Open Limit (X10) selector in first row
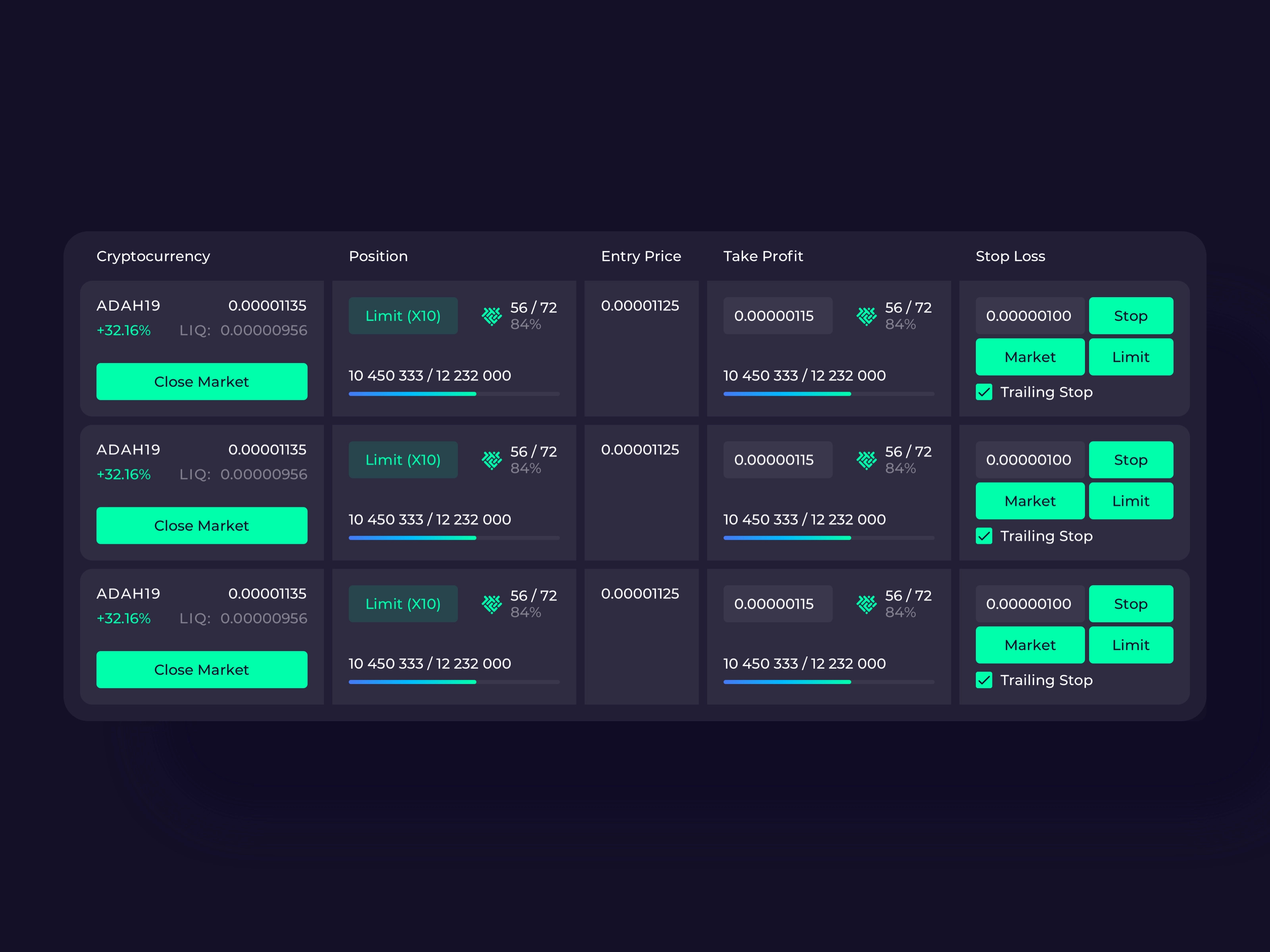The width and height of the screenshot is (1270, 952). [x=403, y=316]
